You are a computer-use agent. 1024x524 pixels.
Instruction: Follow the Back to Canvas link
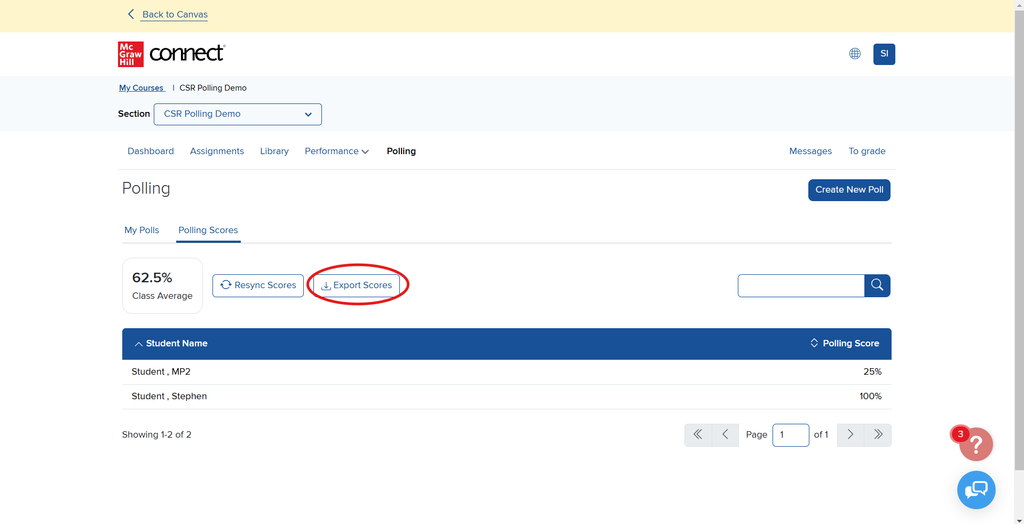[175, 15]
